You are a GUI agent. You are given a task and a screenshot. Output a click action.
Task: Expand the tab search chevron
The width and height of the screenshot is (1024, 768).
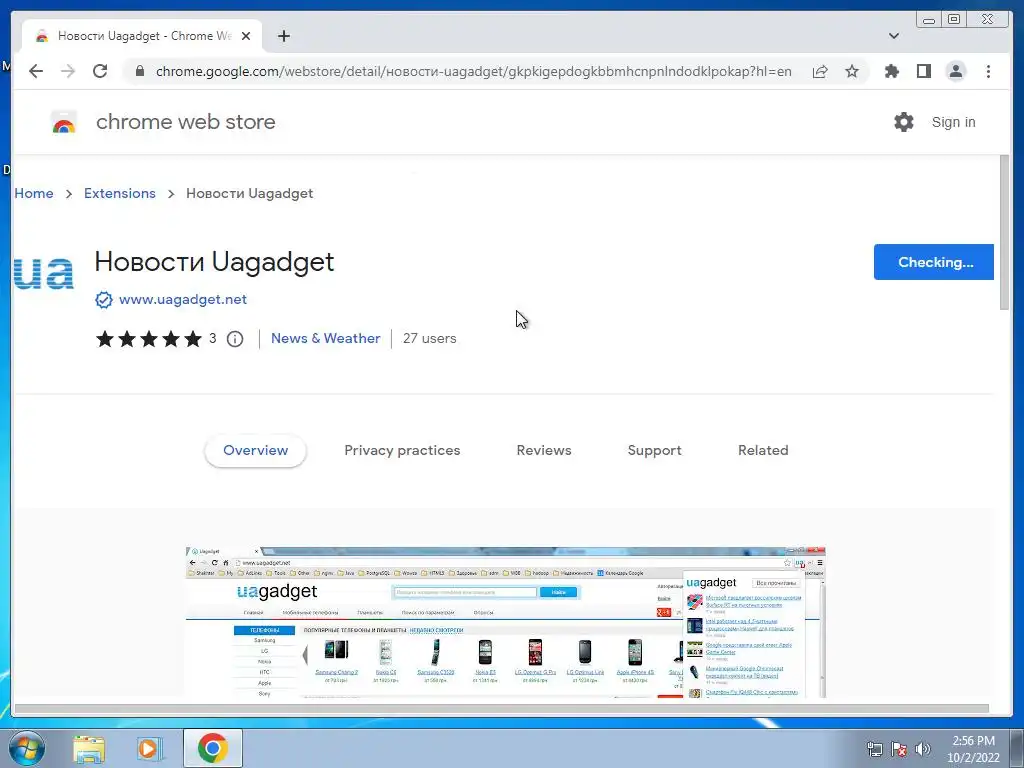coord(894,36)
